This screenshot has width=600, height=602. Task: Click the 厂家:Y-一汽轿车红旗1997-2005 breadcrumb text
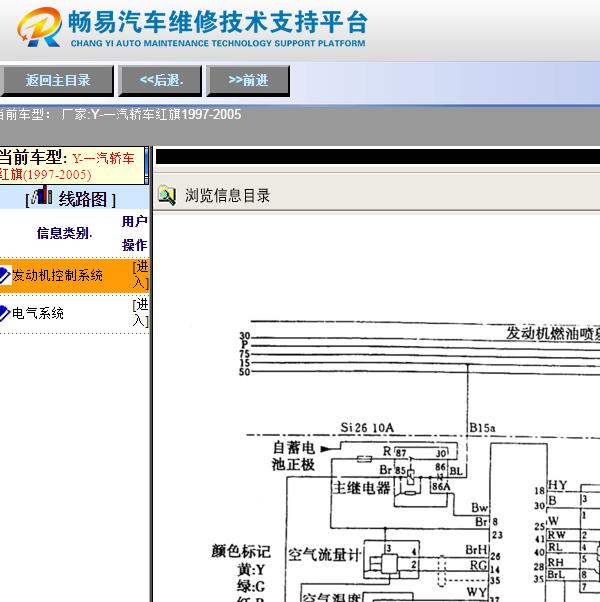pos(151,114)
